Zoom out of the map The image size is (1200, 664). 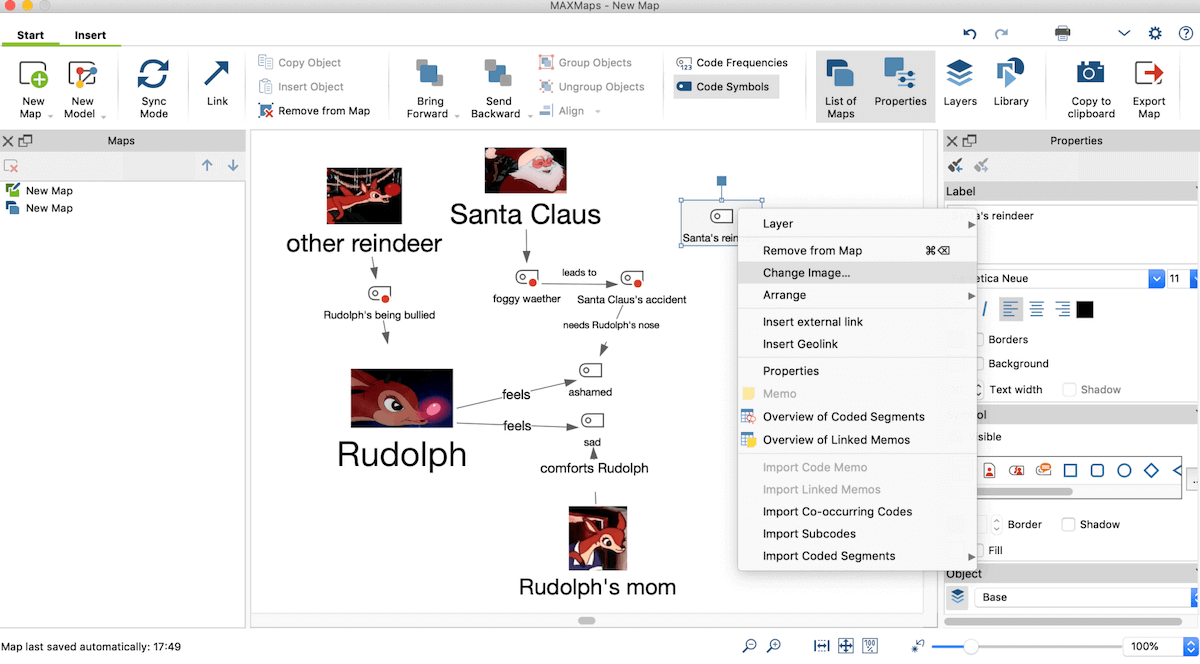tap(750, 646)
